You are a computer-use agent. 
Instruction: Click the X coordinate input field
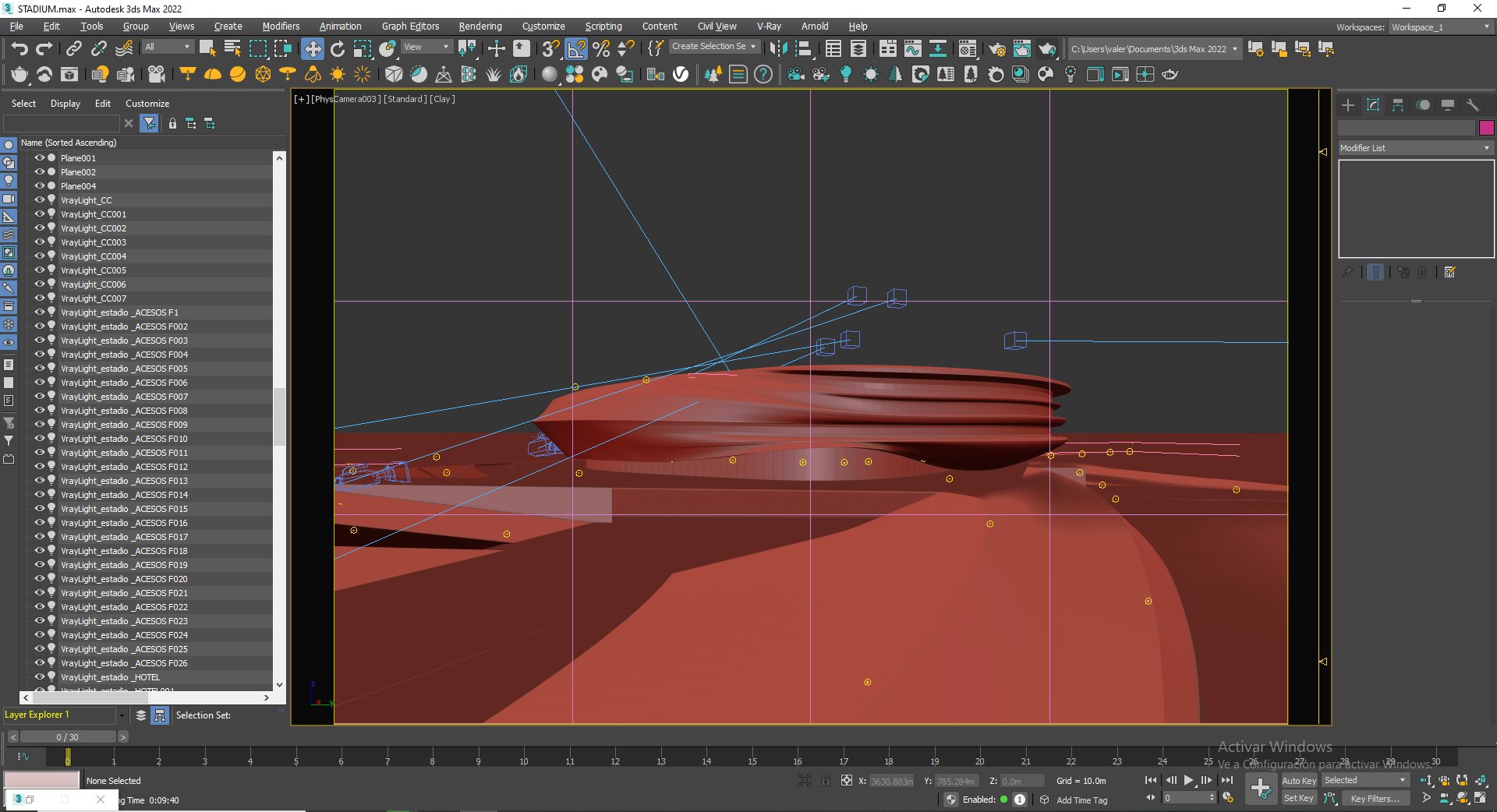click(892, 781)
